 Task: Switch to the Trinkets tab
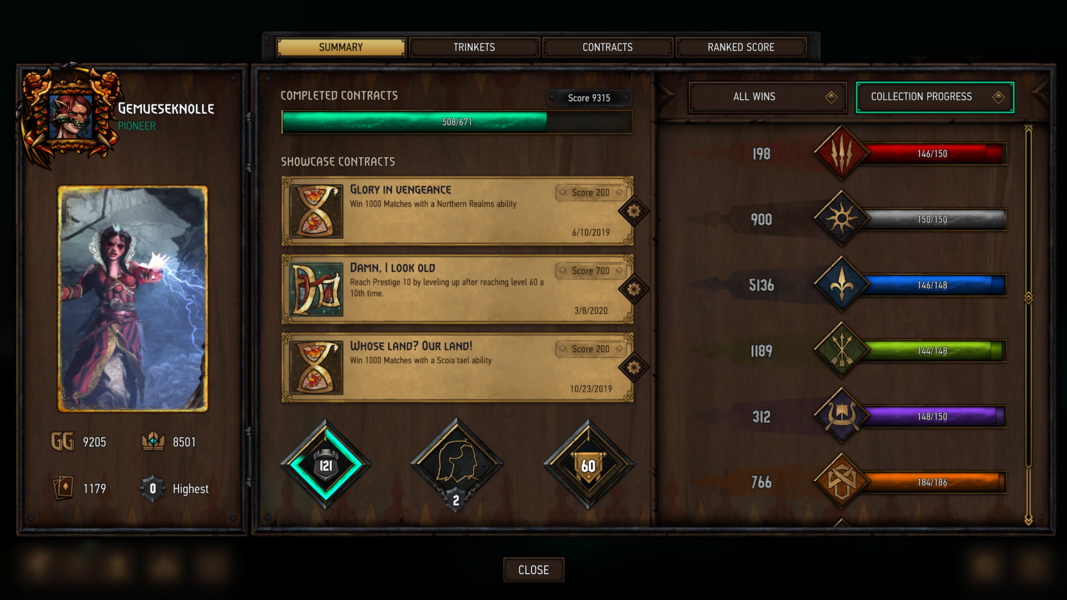point(474,47)
